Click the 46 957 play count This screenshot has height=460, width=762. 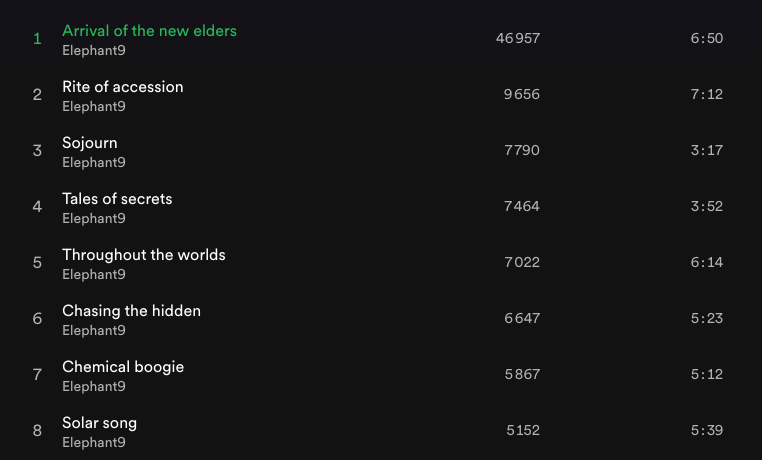pyautogui.click(x=518, y=39)
